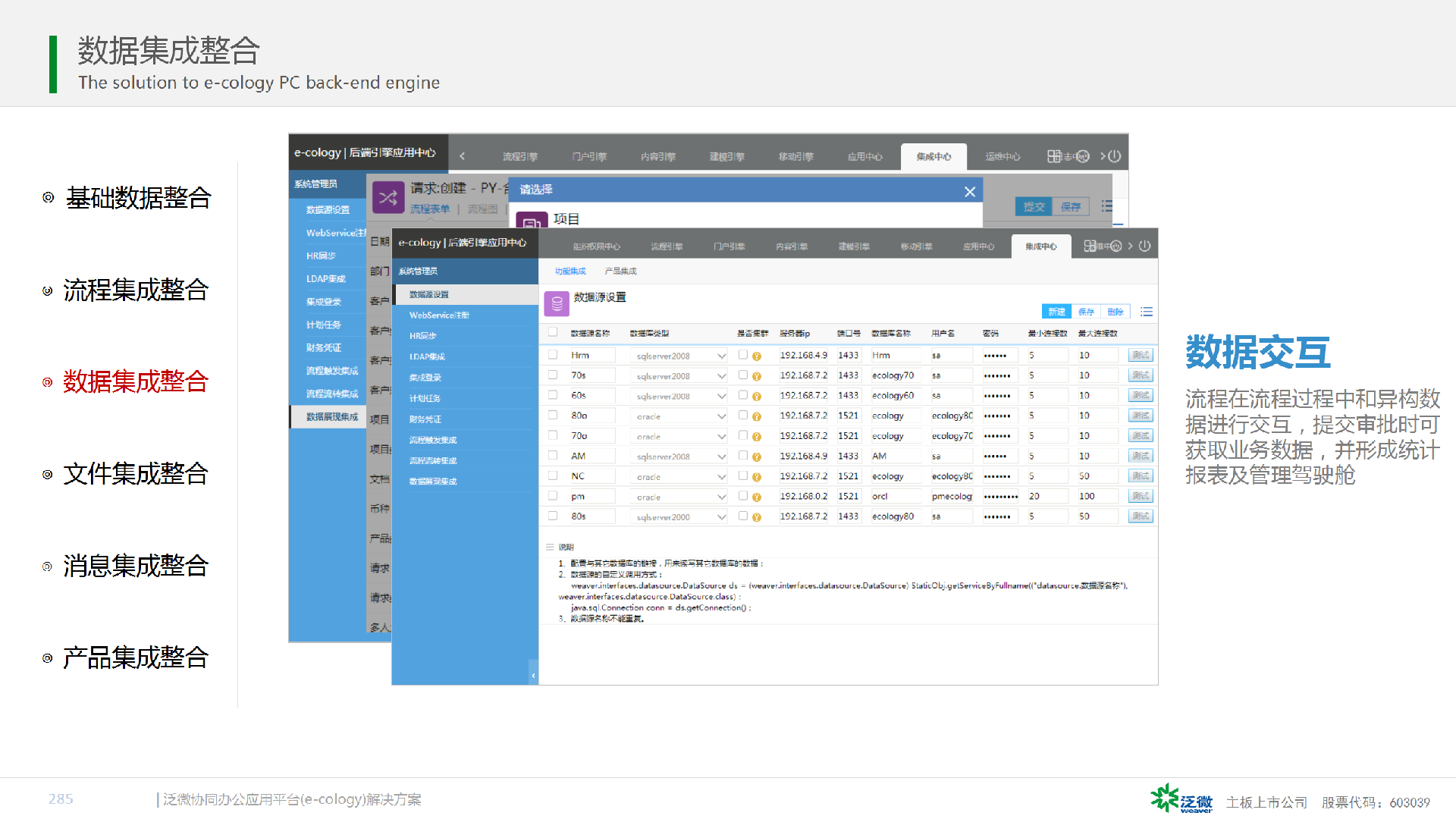Screen dimensions: 1456x819
Task: Enable the 是否集群 checkbox for 80s row
Action: pos(743,516)
